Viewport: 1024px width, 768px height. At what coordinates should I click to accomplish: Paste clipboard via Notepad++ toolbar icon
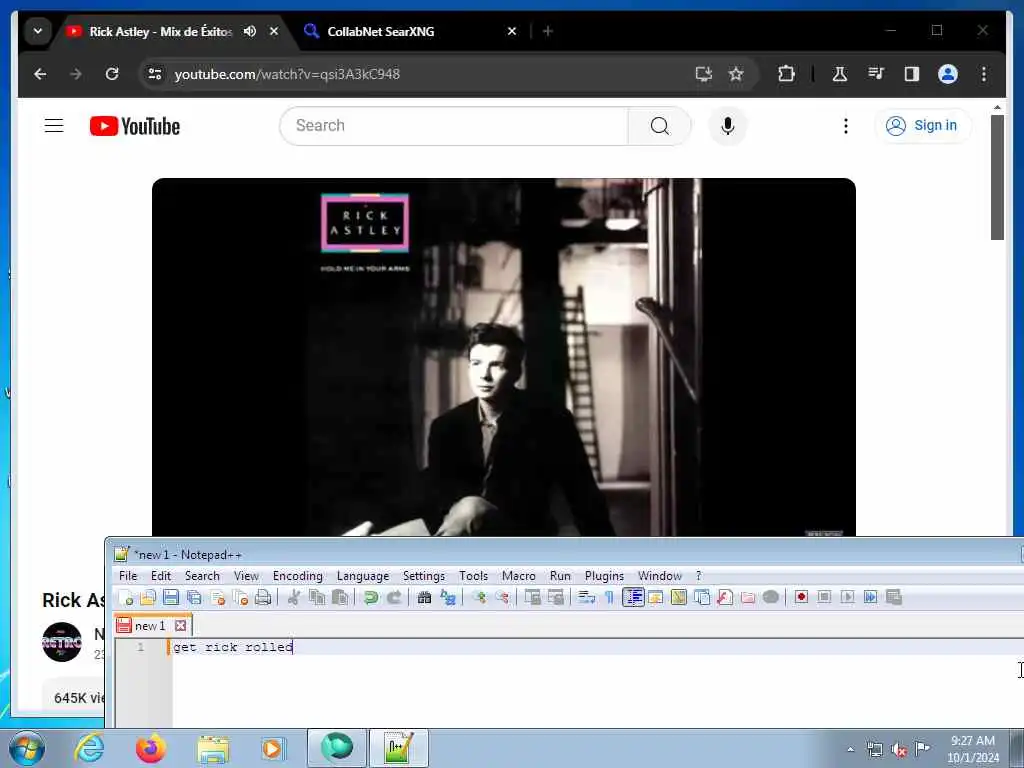coord(340,597)
